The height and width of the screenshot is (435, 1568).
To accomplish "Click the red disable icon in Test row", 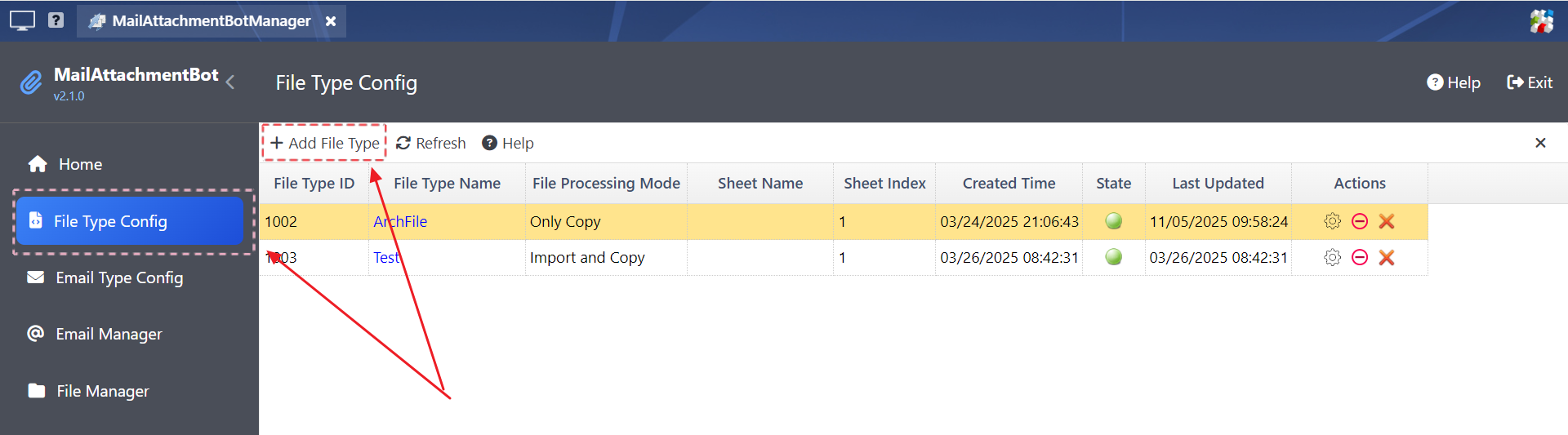I will [1360, 258].
